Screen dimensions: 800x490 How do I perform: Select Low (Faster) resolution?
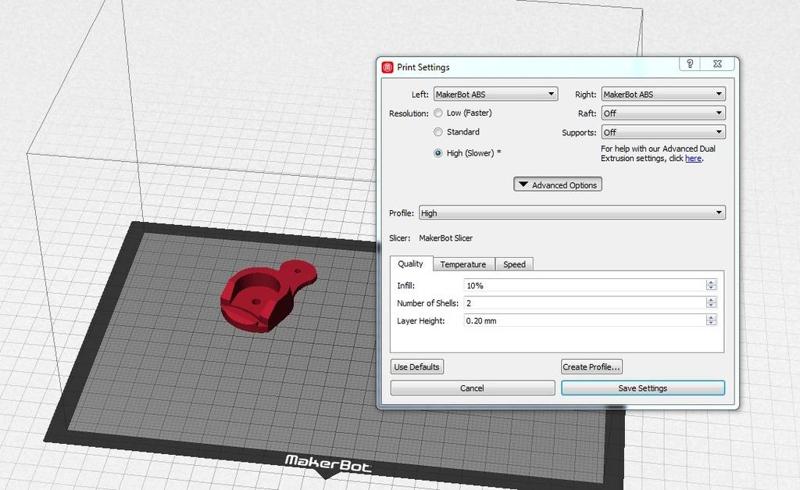pyautogui.click(x=438, y=113)
